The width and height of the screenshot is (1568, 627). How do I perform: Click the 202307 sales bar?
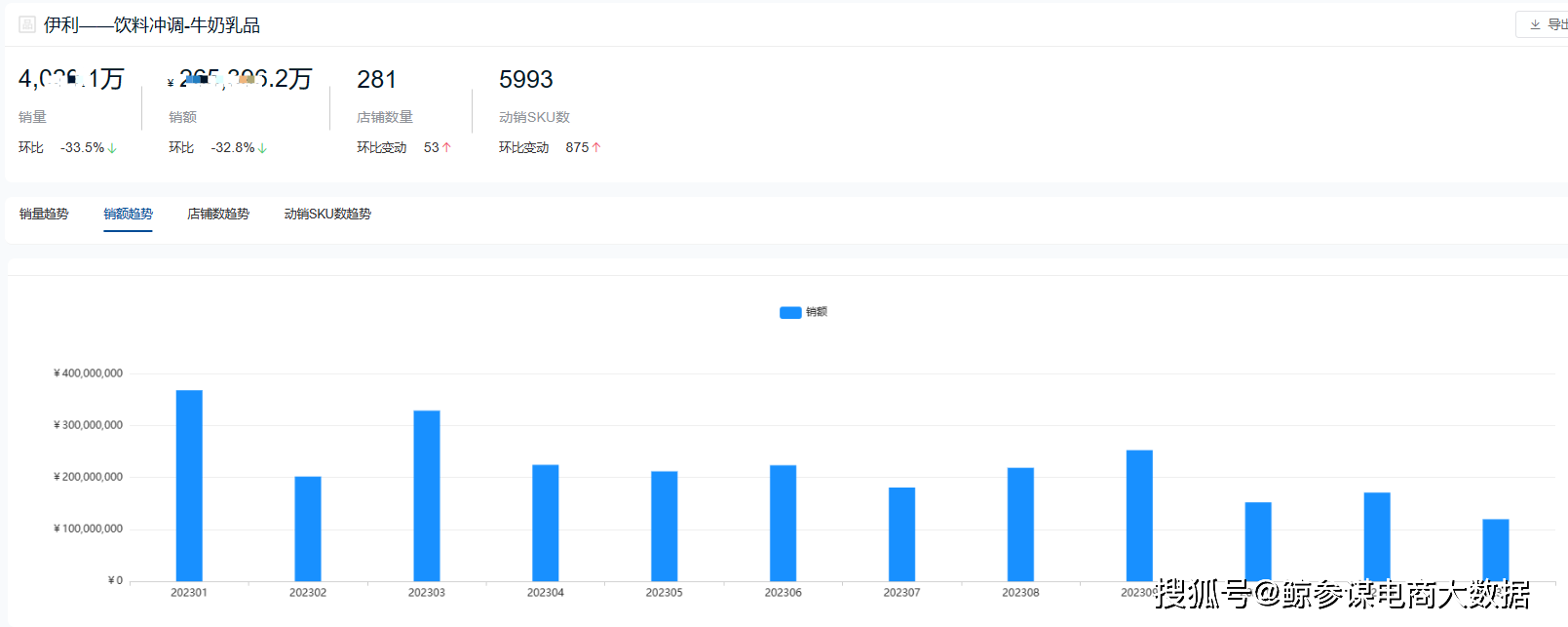pos(902,534)
